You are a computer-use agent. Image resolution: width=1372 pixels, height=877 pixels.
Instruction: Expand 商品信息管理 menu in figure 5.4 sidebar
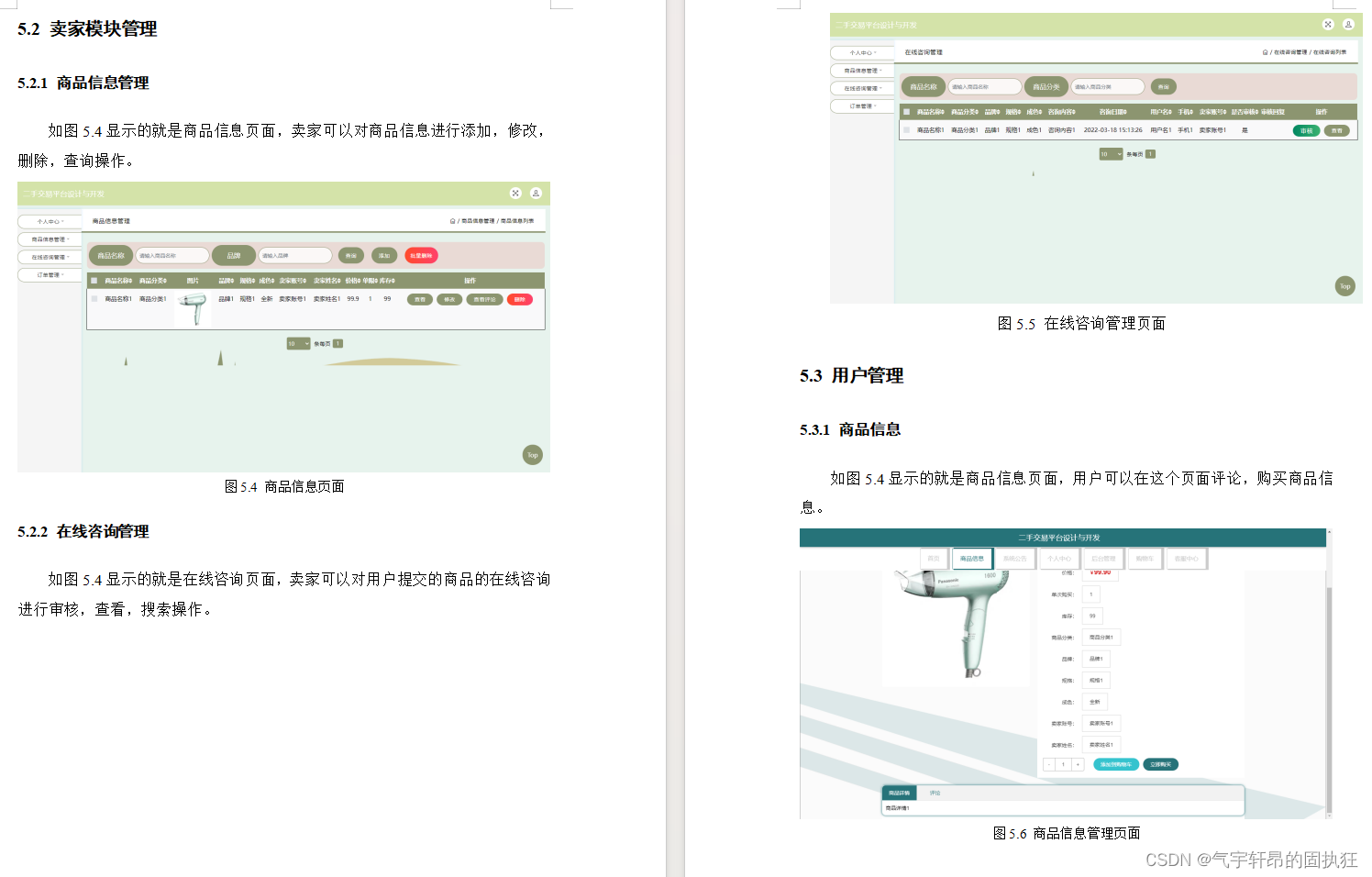[x=50, y=239]
